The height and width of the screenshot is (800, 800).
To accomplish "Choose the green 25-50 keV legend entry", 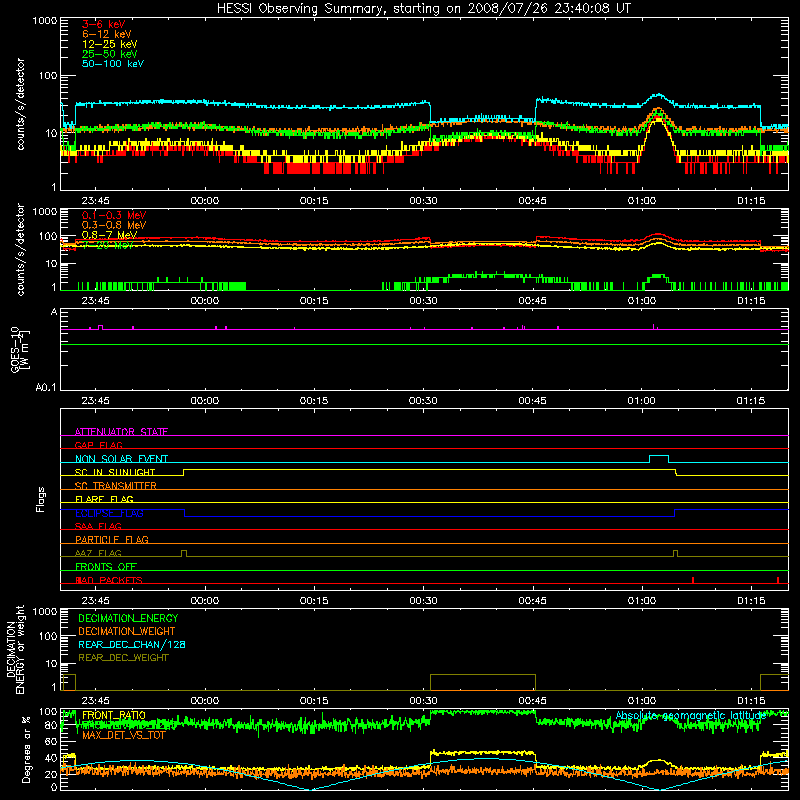I will 110,54.
